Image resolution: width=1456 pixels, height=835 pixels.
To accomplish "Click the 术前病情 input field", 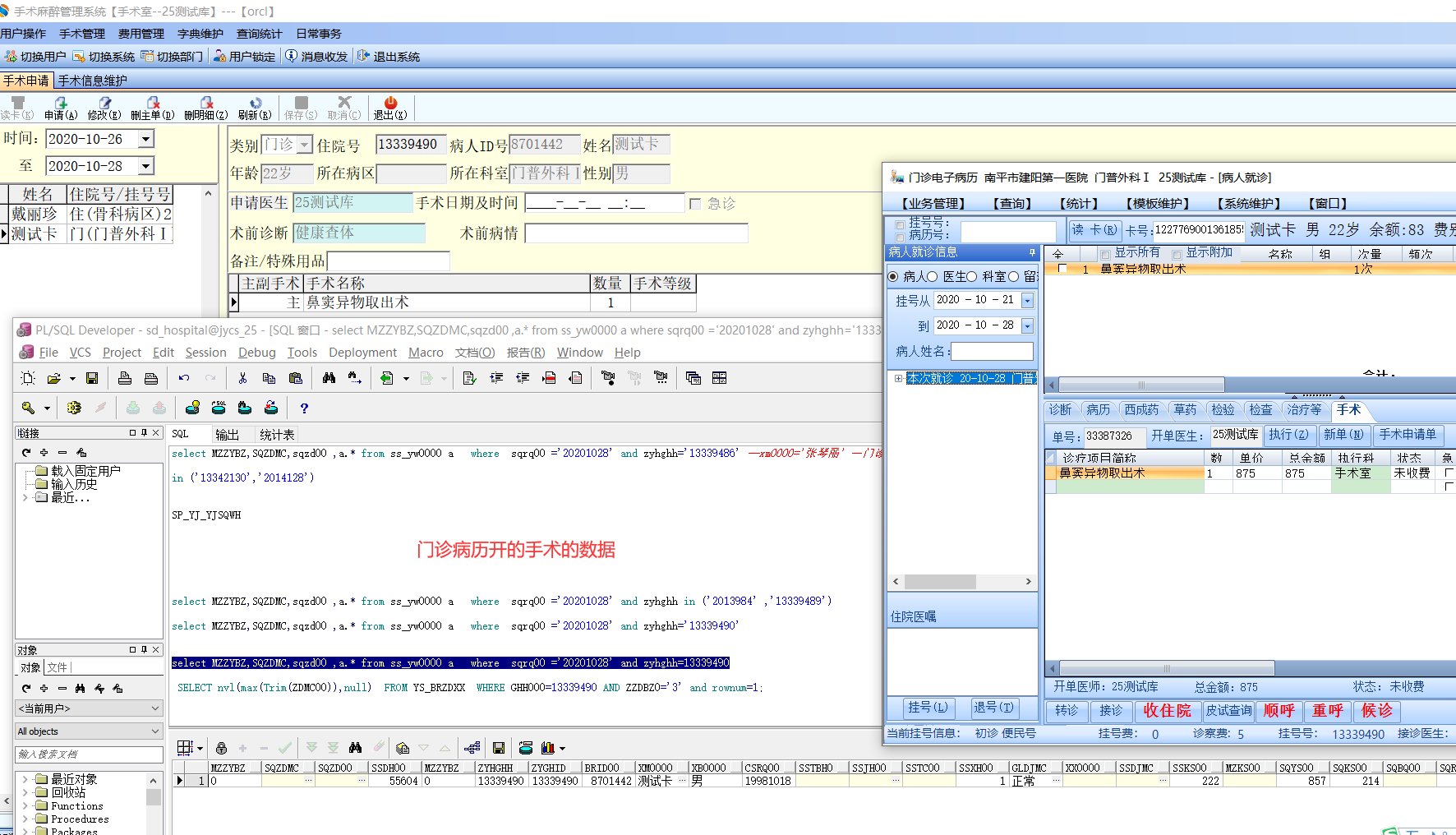I will [x=637, y=233].
